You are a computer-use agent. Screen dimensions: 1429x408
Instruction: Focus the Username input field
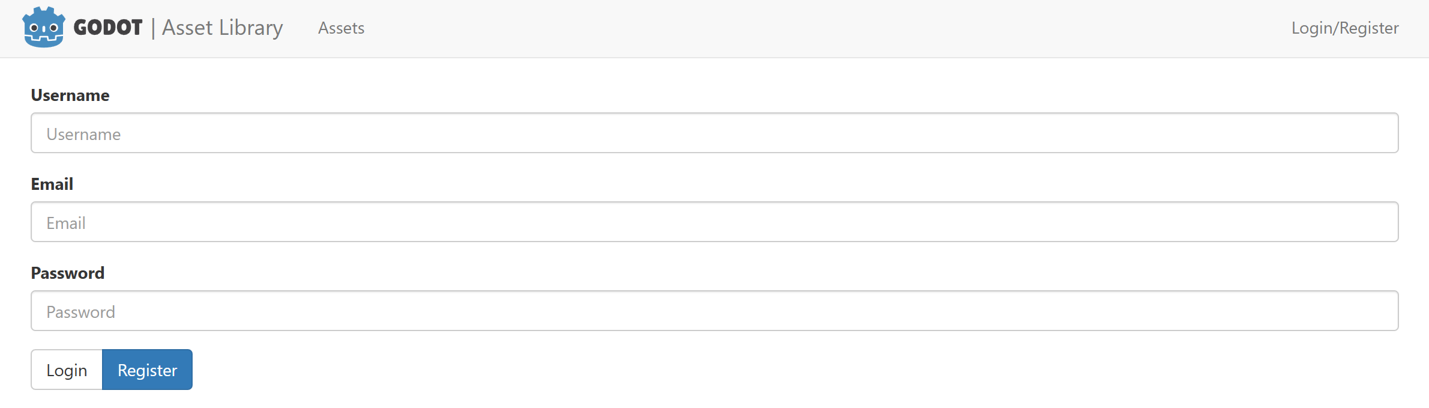click(714, 133)
